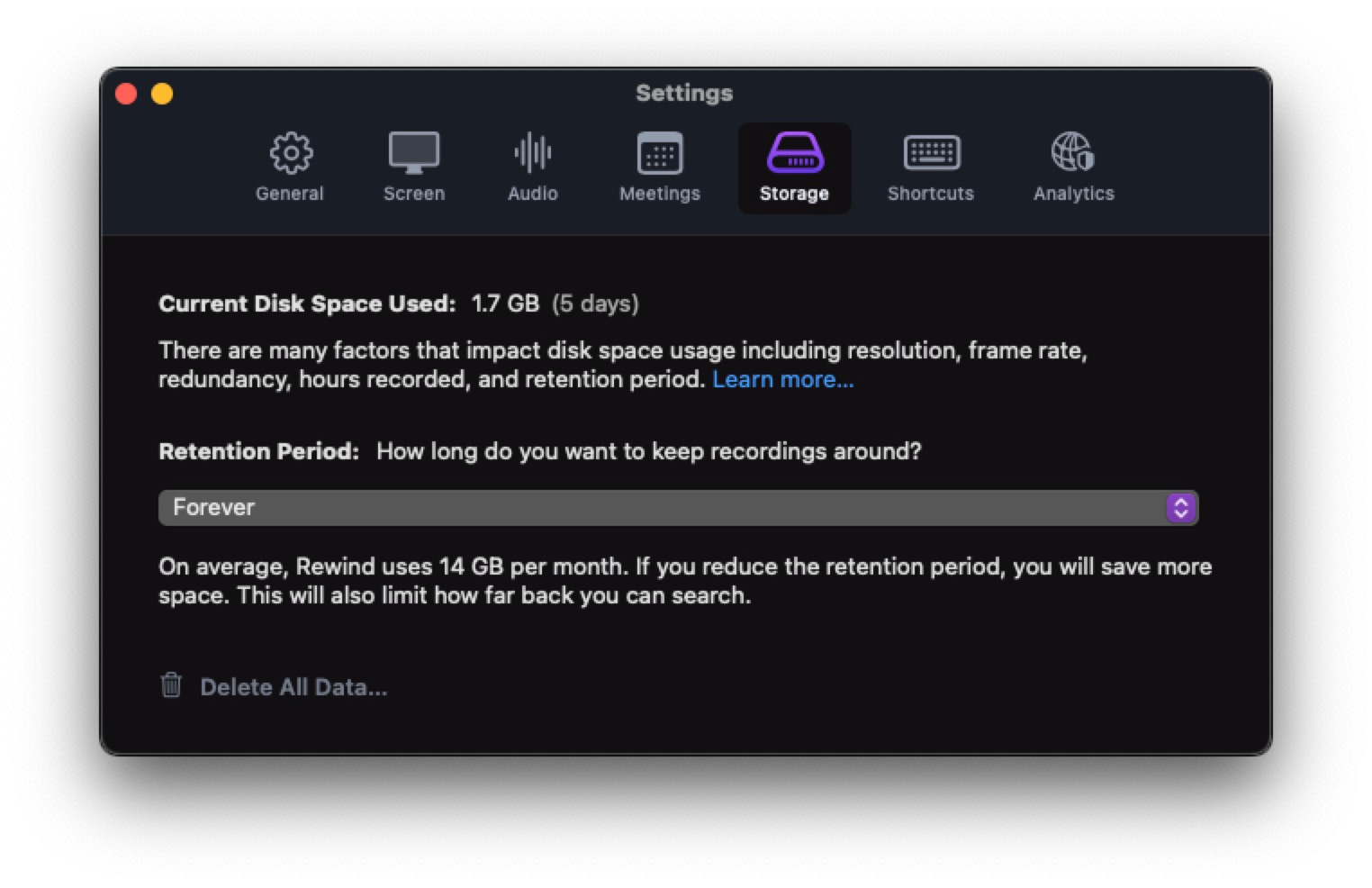Minimize the Settings window with yellow button
Screen dimensions: 1372x888
162,94
